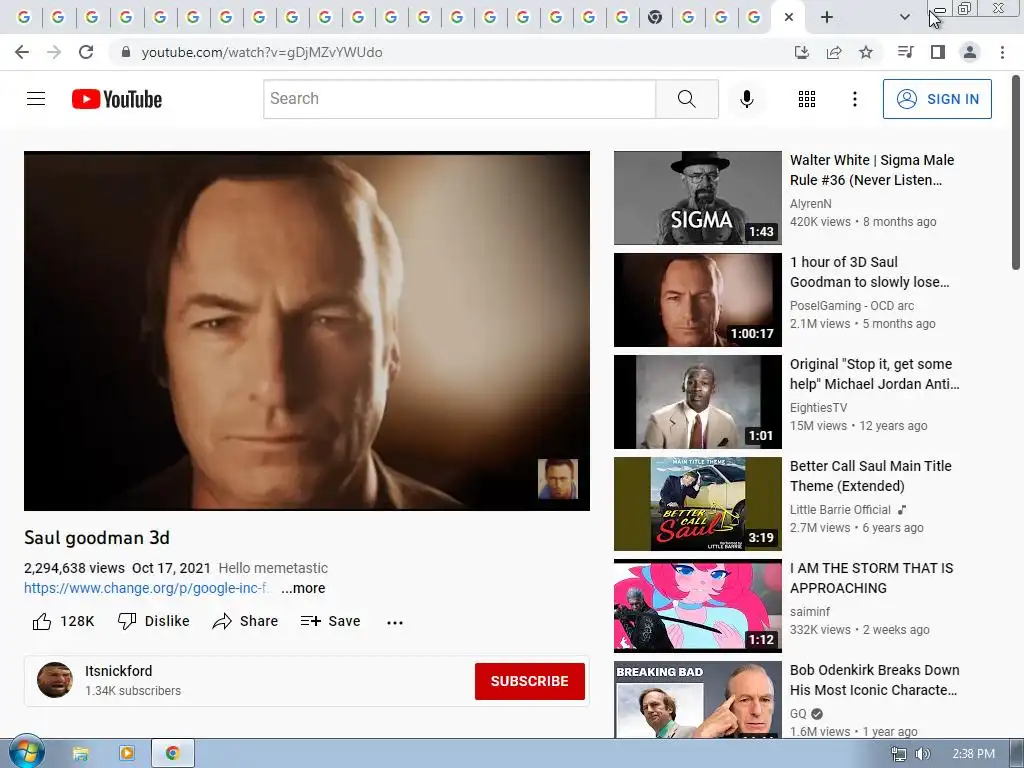Click the channel watermark in video corner
Image resolution: width=1024 pixels, height=768 pixels.
558,479
